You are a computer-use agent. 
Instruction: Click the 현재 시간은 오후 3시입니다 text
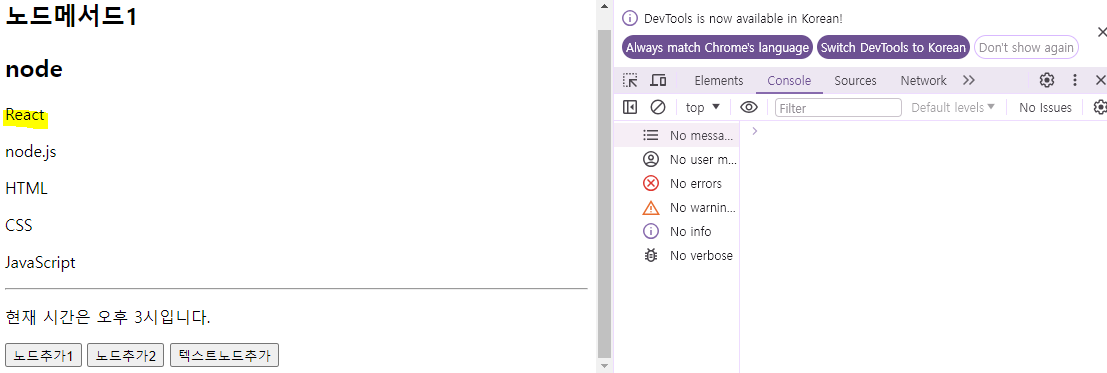pyautogui.click(x=107, y=317)
